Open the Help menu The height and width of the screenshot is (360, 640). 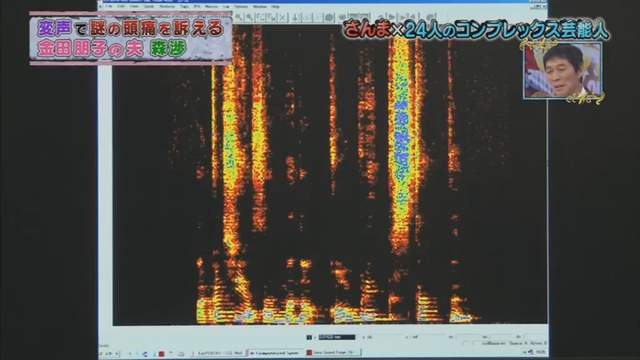[276, 7]
